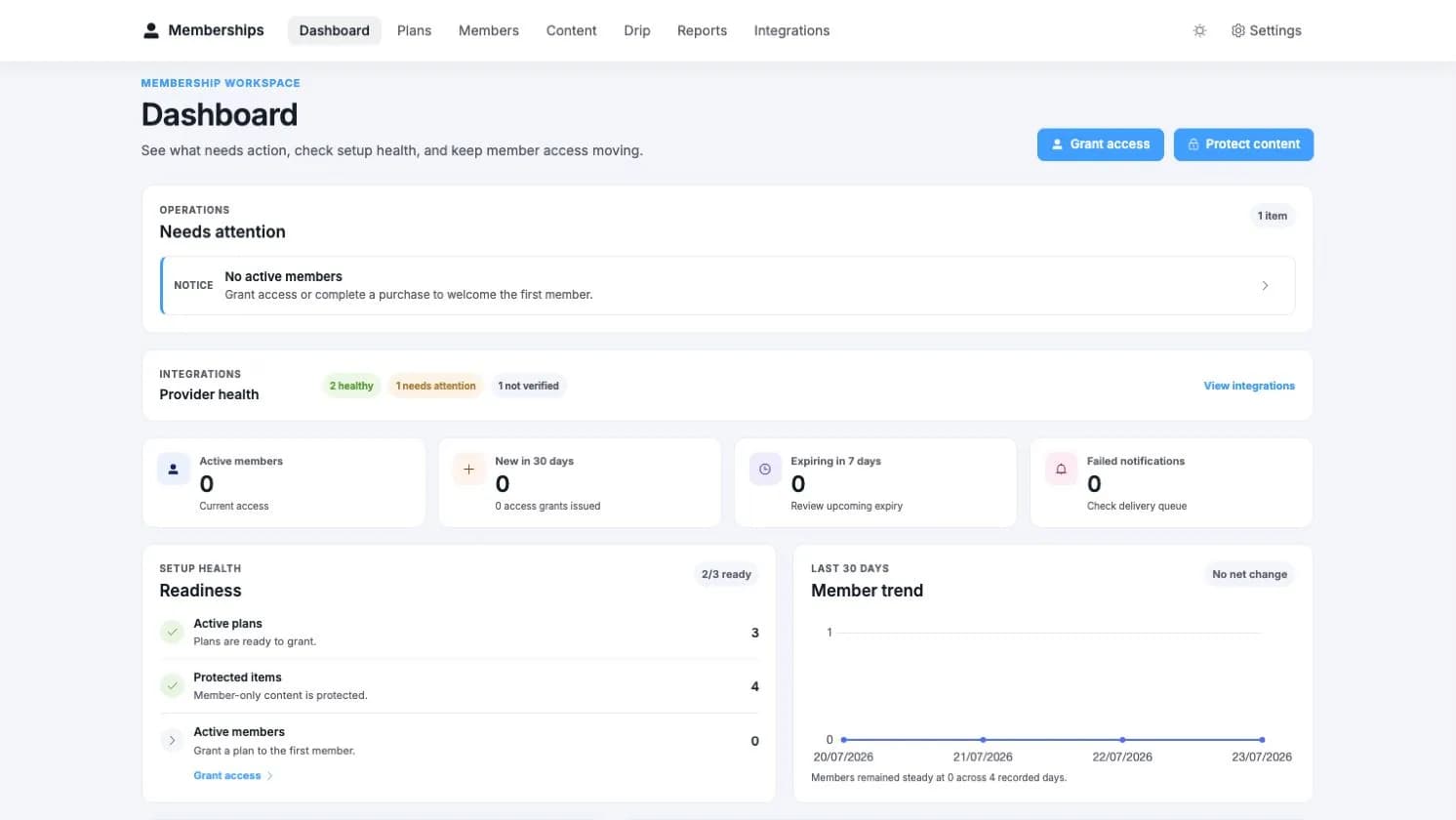Click the blue Grant access button
This screenshot has height=820, width=1456.
click(x=1100, y=144)
